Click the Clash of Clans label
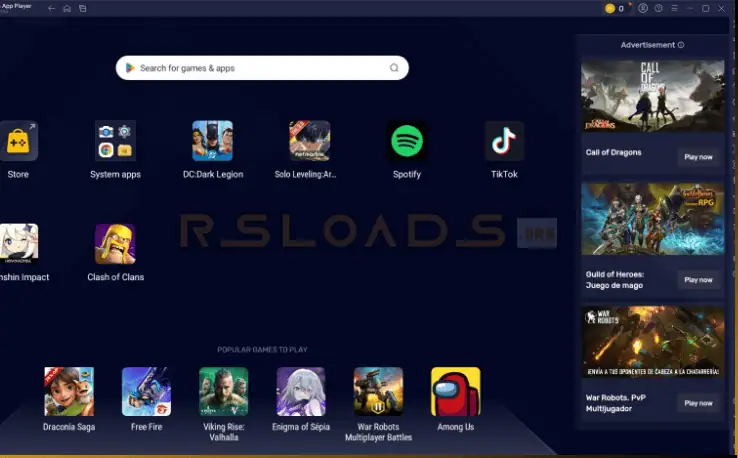 116,277
